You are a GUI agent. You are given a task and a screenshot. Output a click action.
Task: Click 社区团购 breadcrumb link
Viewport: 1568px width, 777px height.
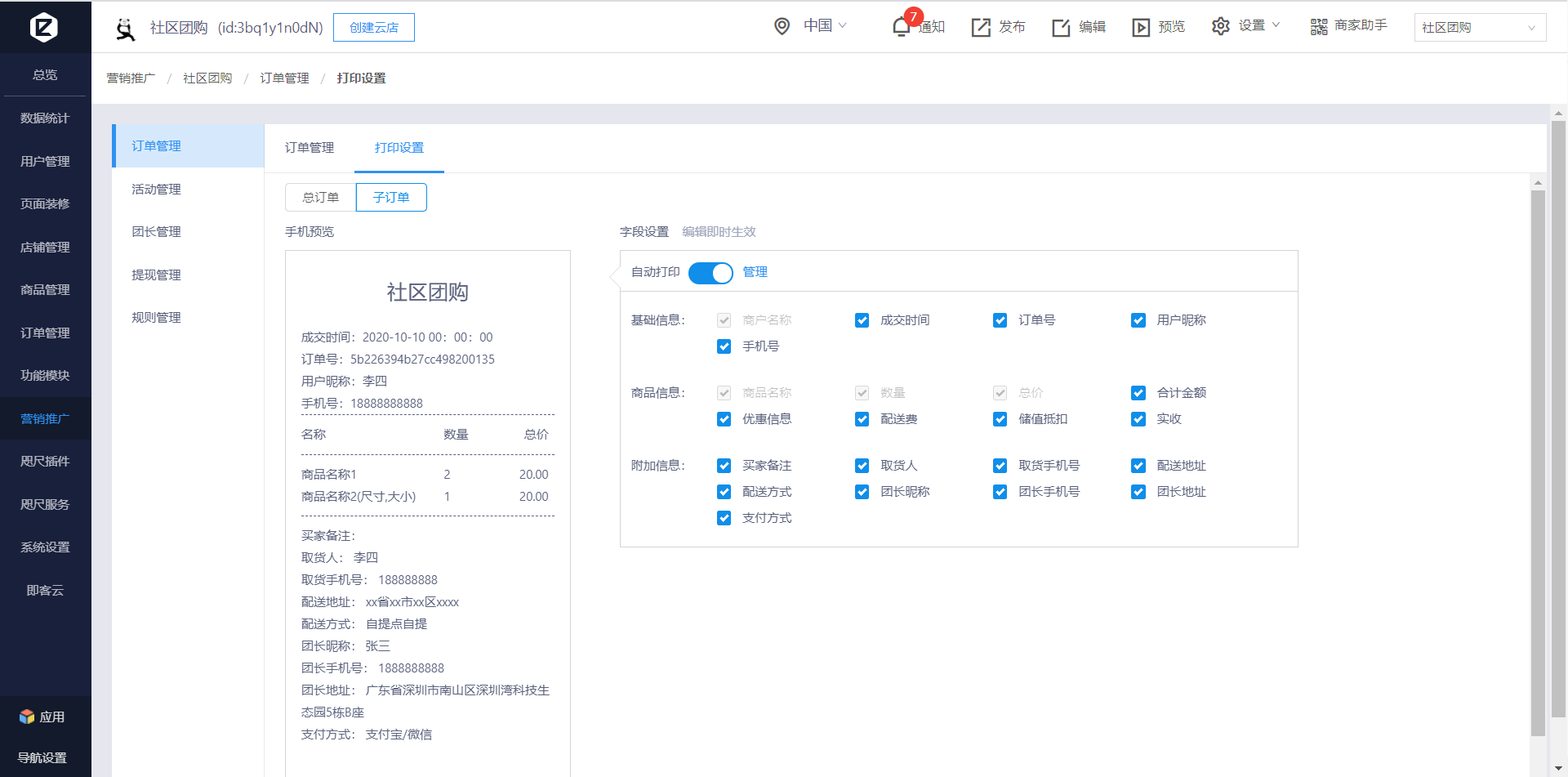(207, 78)
